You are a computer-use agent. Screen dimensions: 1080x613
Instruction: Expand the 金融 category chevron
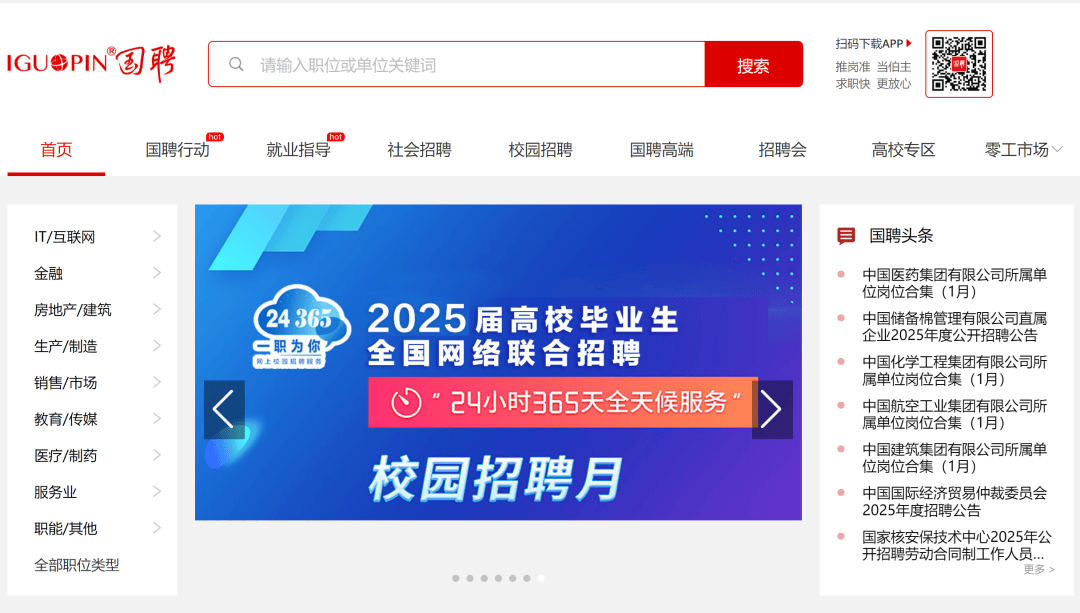(x=157, y=273)
